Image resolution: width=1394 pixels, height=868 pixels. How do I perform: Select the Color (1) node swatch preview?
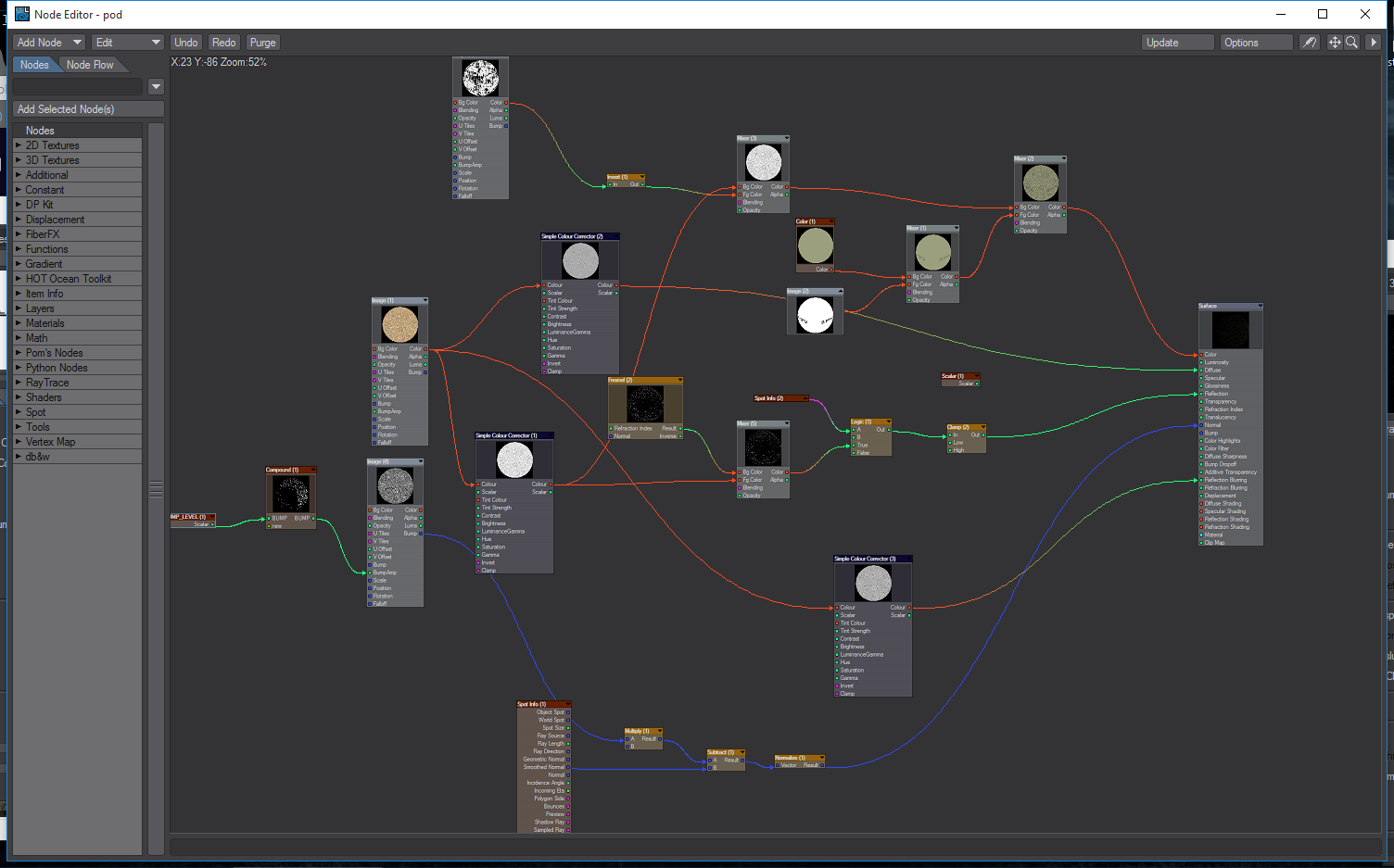pos(815,245)
